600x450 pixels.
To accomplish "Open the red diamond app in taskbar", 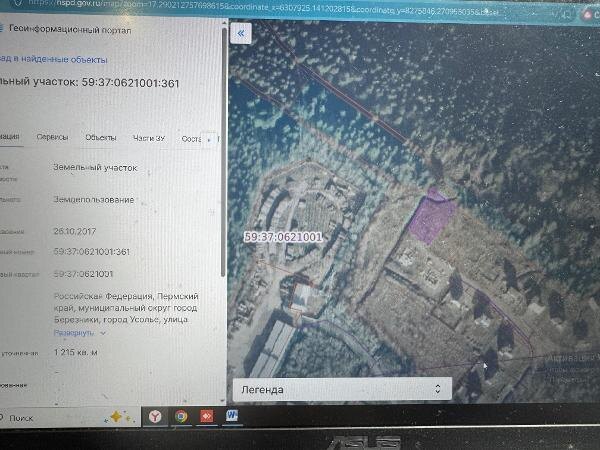I will (207, 416).
